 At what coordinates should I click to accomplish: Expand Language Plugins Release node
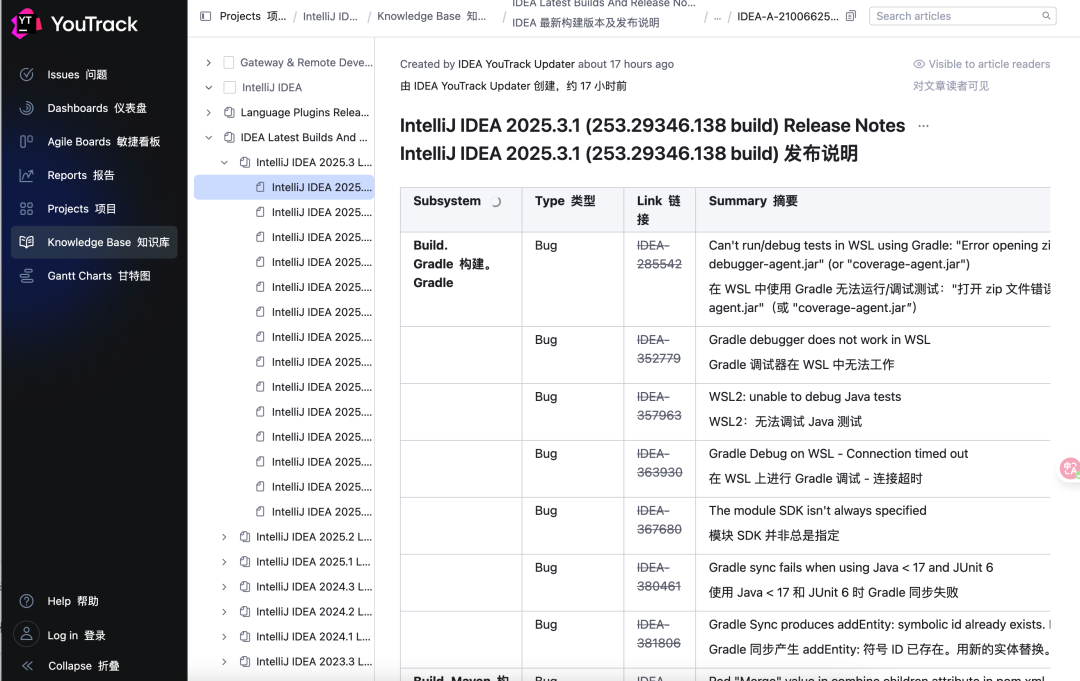pos(209,112)
